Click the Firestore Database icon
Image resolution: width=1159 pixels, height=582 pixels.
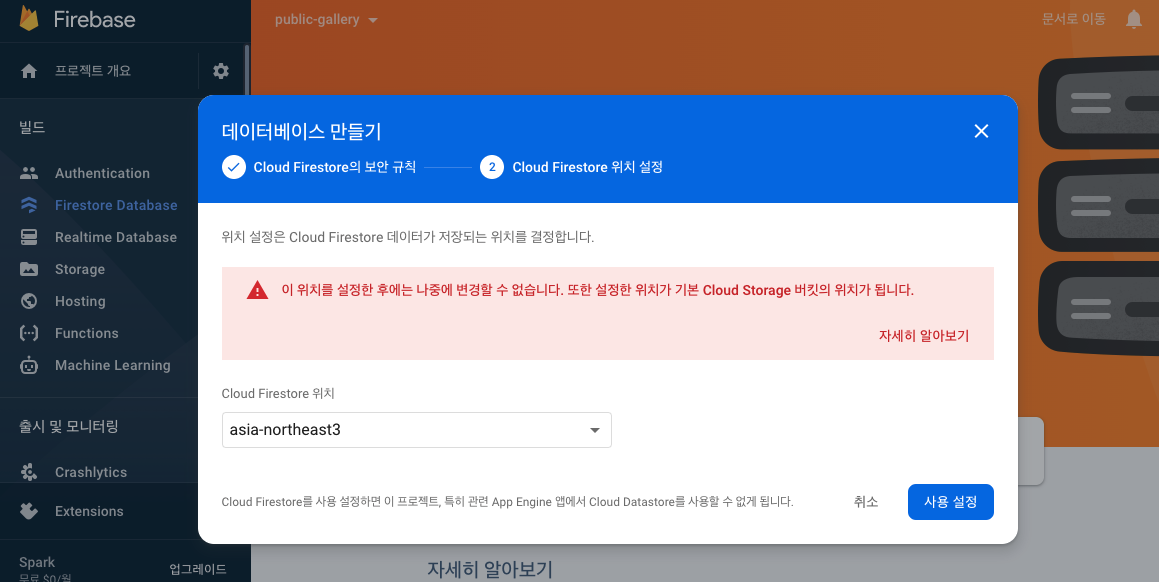29,205
